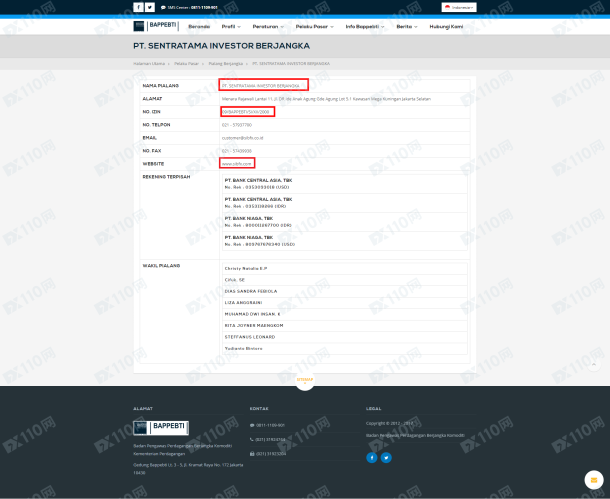Image resolution: width=610 pixels, height=499 pixels.
Task: Open the footer Facebook round icon
Action: pyautogui.click(x=372, y=458)
